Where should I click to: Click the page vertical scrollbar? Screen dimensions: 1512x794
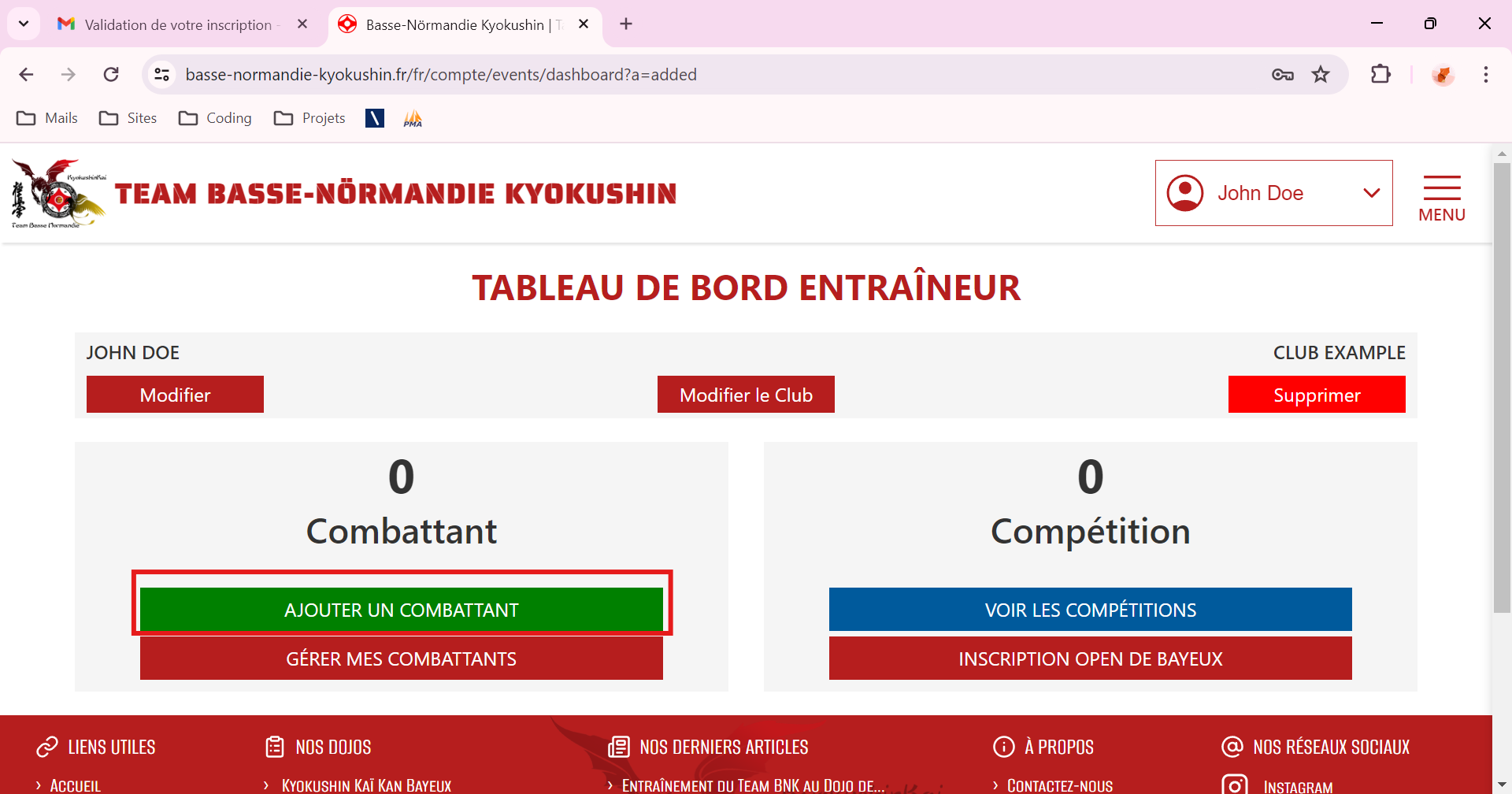[x=1501, y=386]
